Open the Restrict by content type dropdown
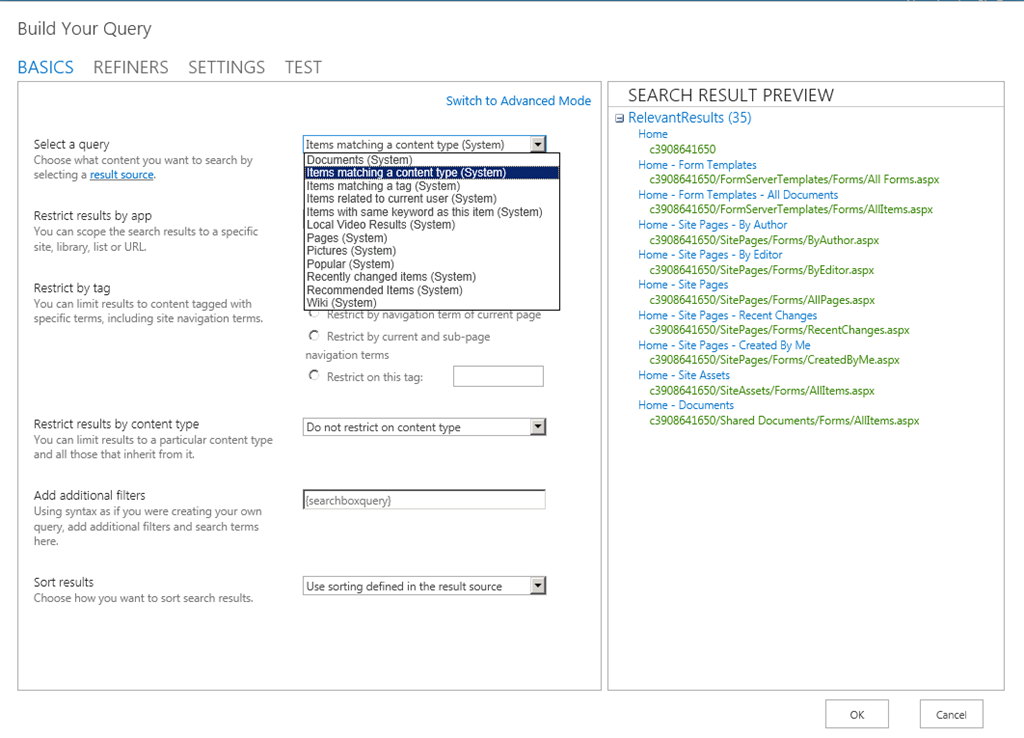This screenshot has height=738, width=1024. pos(538,427)
